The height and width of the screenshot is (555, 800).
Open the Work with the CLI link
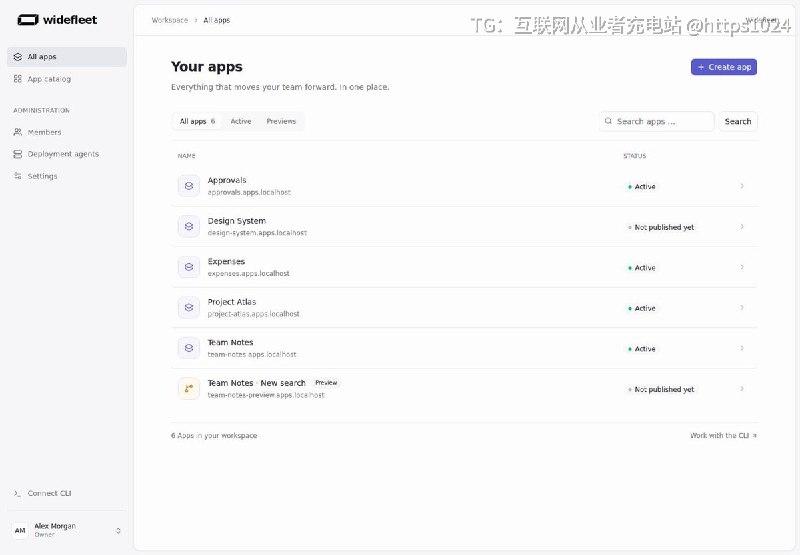(723, 435)
